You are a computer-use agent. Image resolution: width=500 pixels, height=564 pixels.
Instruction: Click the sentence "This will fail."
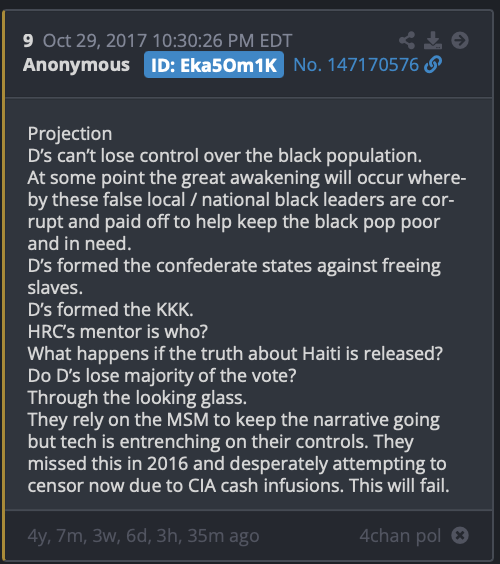399,486
